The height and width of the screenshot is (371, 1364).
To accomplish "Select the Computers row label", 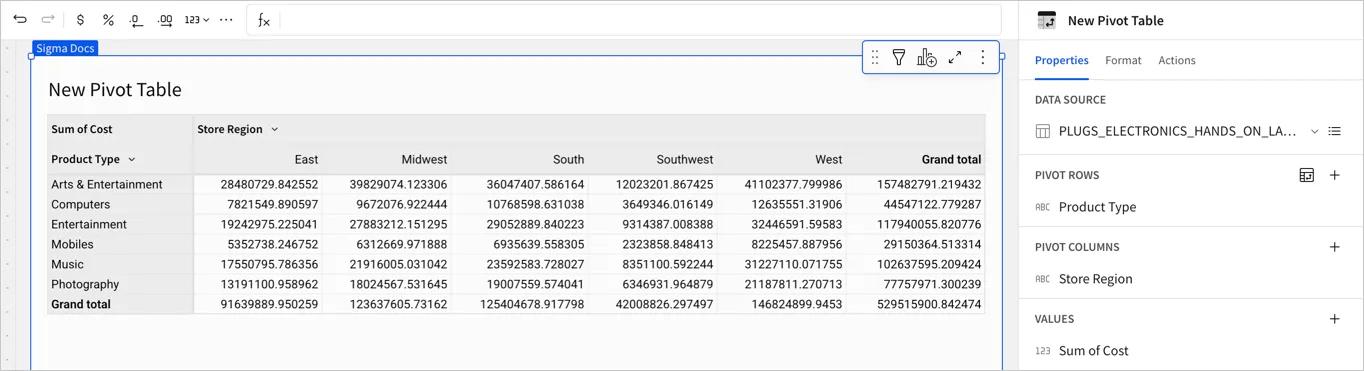I will (120, 204).
